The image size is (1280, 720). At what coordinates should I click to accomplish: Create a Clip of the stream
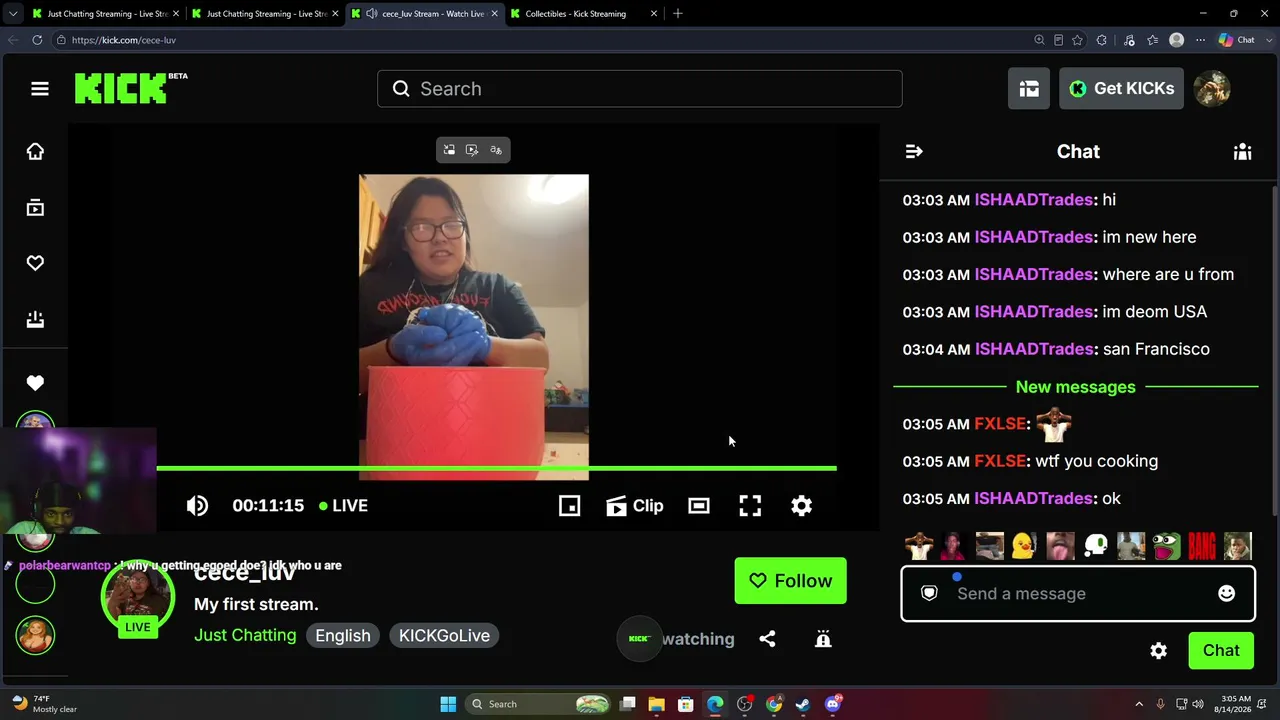634,506
